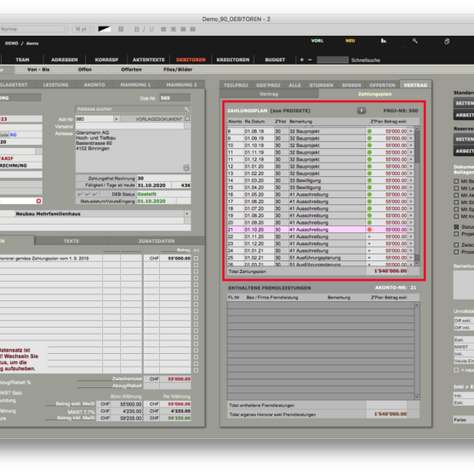Click the yellow NEU button
The height and width of the screenshot is (474, 474).
point(350,41)
